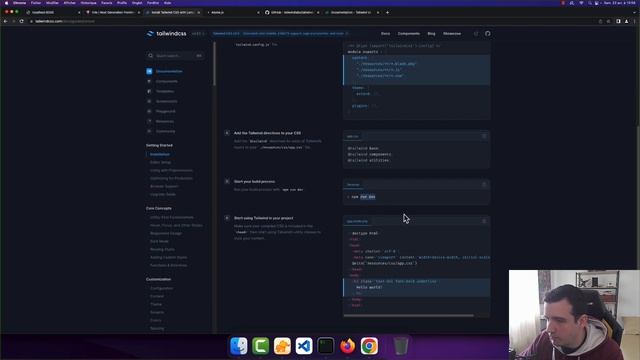Open the version dropdown beside logo

(198, 33)
